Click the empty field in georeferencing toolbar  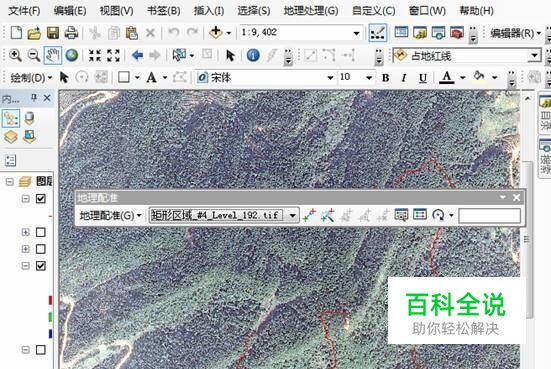click(489, 215)
